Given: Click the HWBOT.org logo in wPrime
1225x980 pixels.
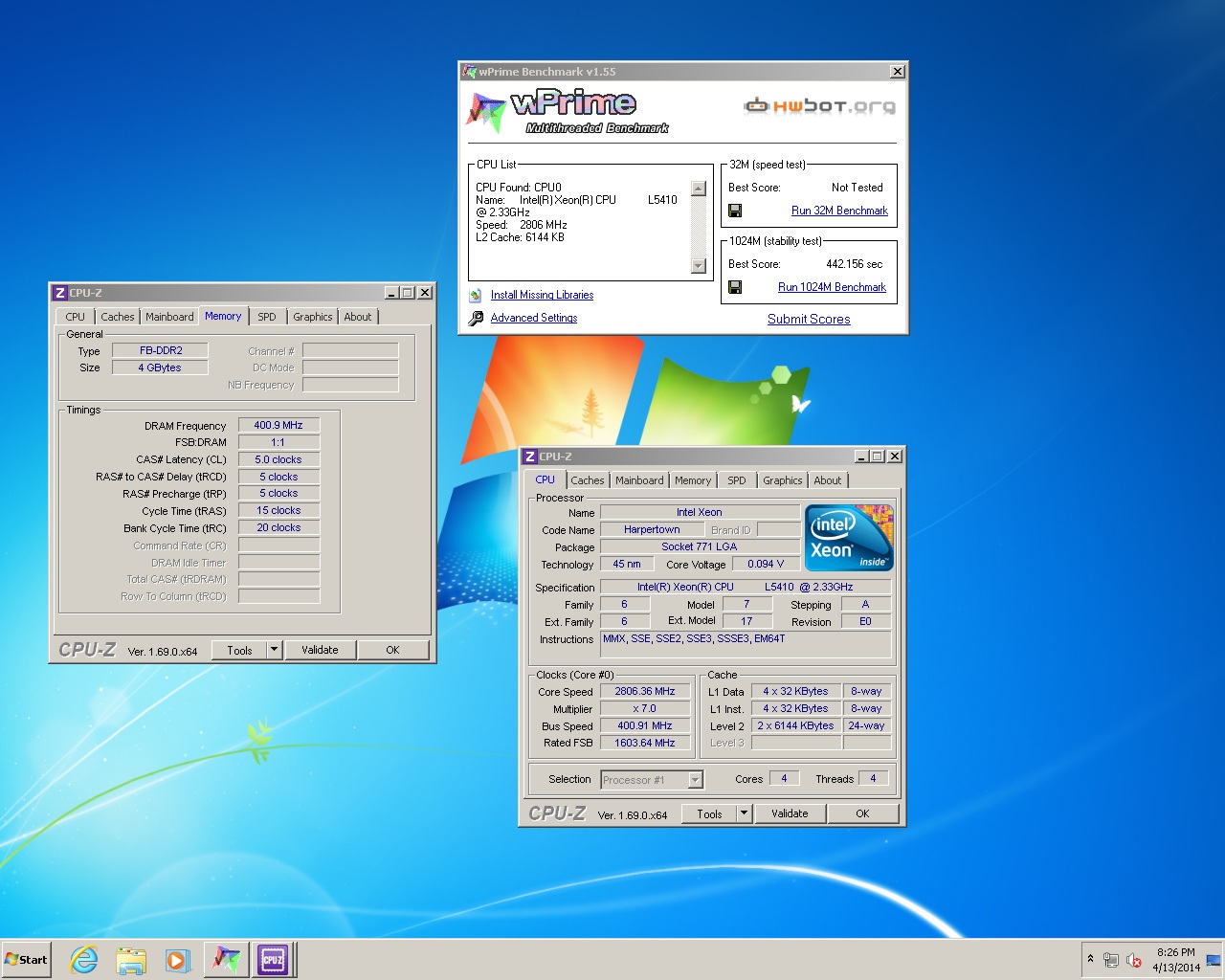Looking at the screenshot, I should click(820, 105).
